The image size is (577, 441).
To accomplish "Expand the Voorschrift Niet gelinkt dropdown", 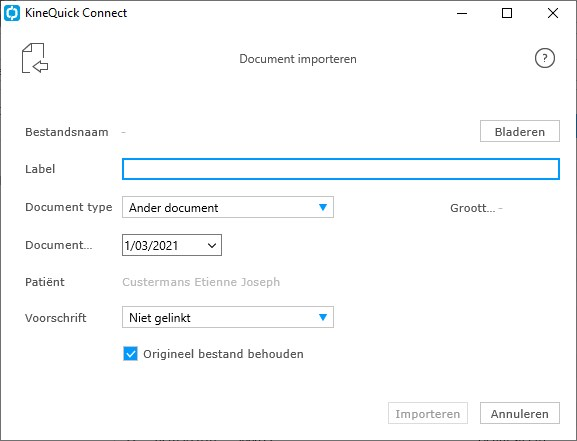I will tap(228, 317).
